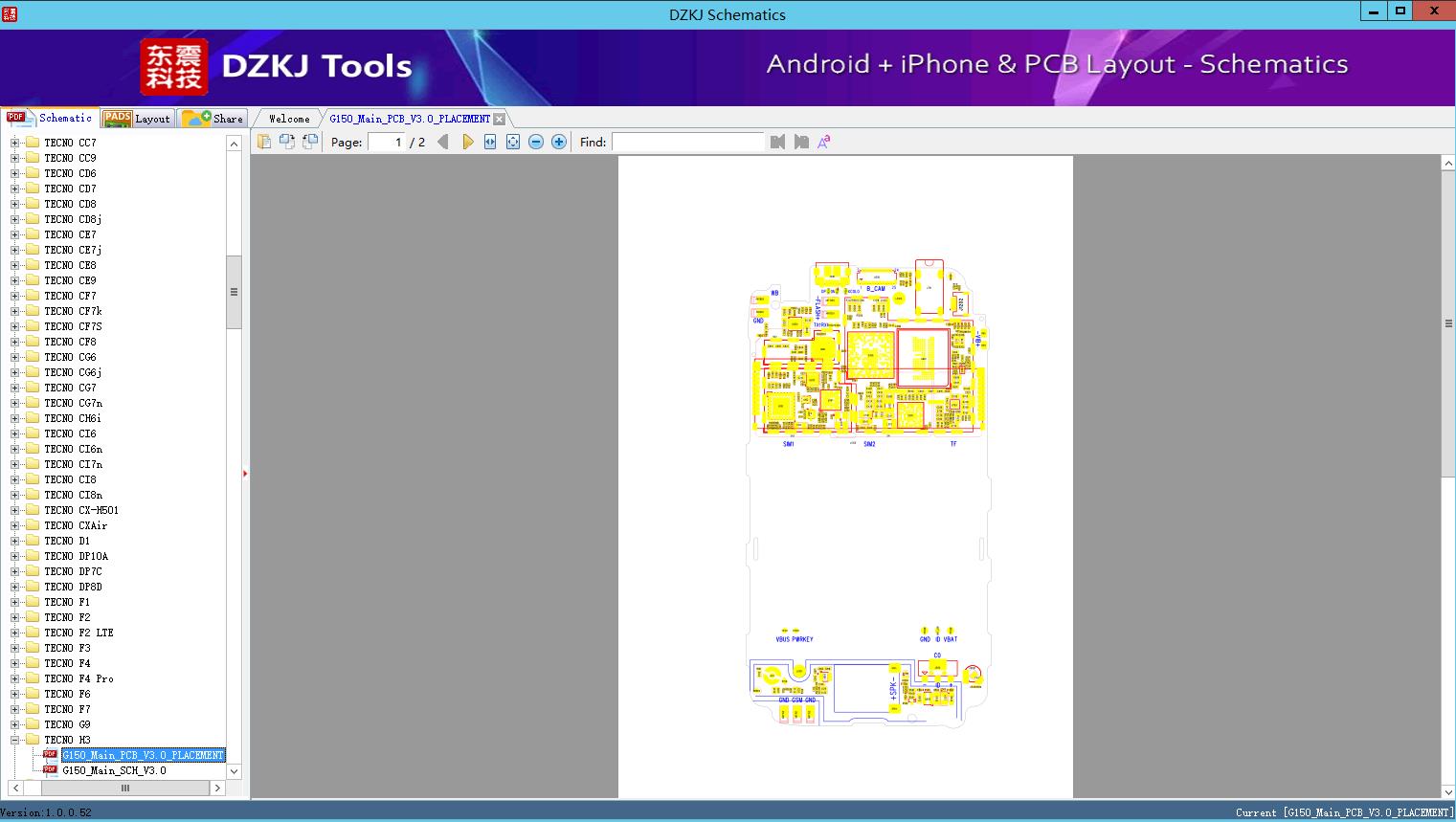
Task: Expand the TECNO CE9 folder
Action: [x=14, y=280]
